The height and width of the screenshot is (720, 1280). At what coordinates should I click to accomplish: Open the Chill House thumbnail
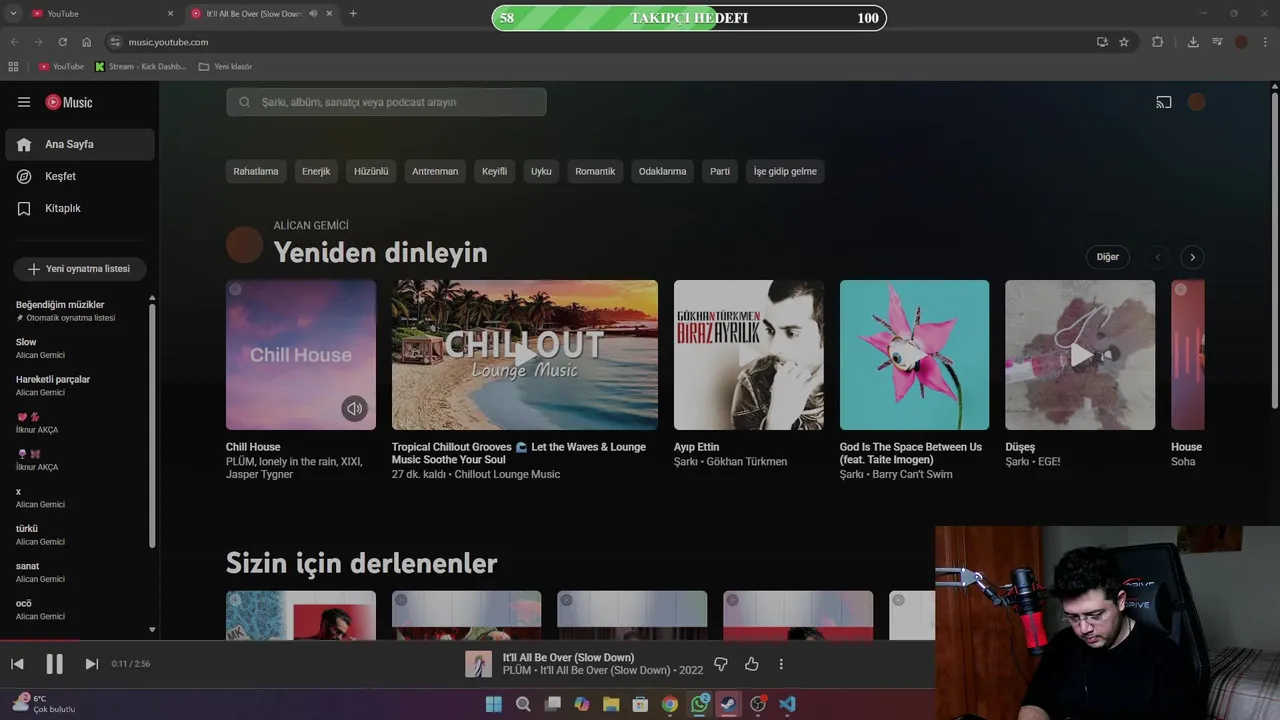301,355
